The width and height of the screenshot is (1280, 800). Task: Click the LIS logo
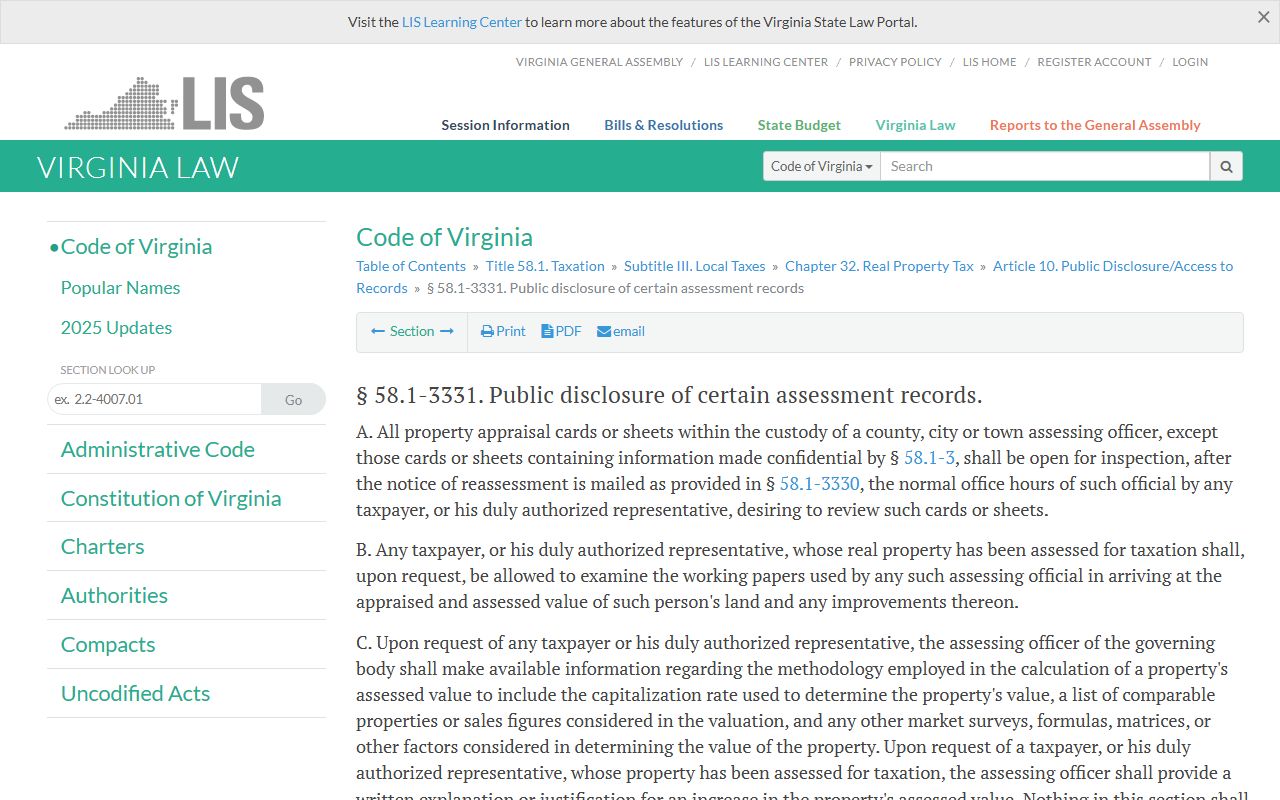tap(165, 103)
